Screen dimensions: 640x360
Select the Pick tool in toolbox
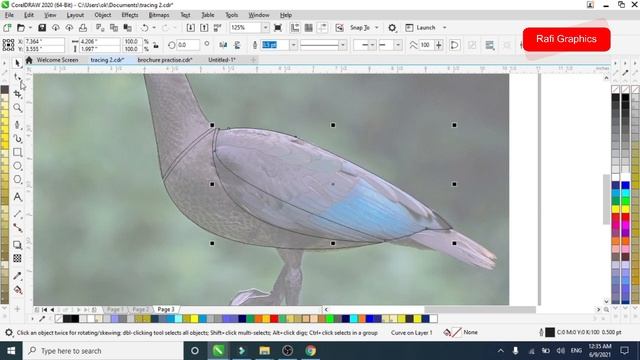click(x=18, y=63)
